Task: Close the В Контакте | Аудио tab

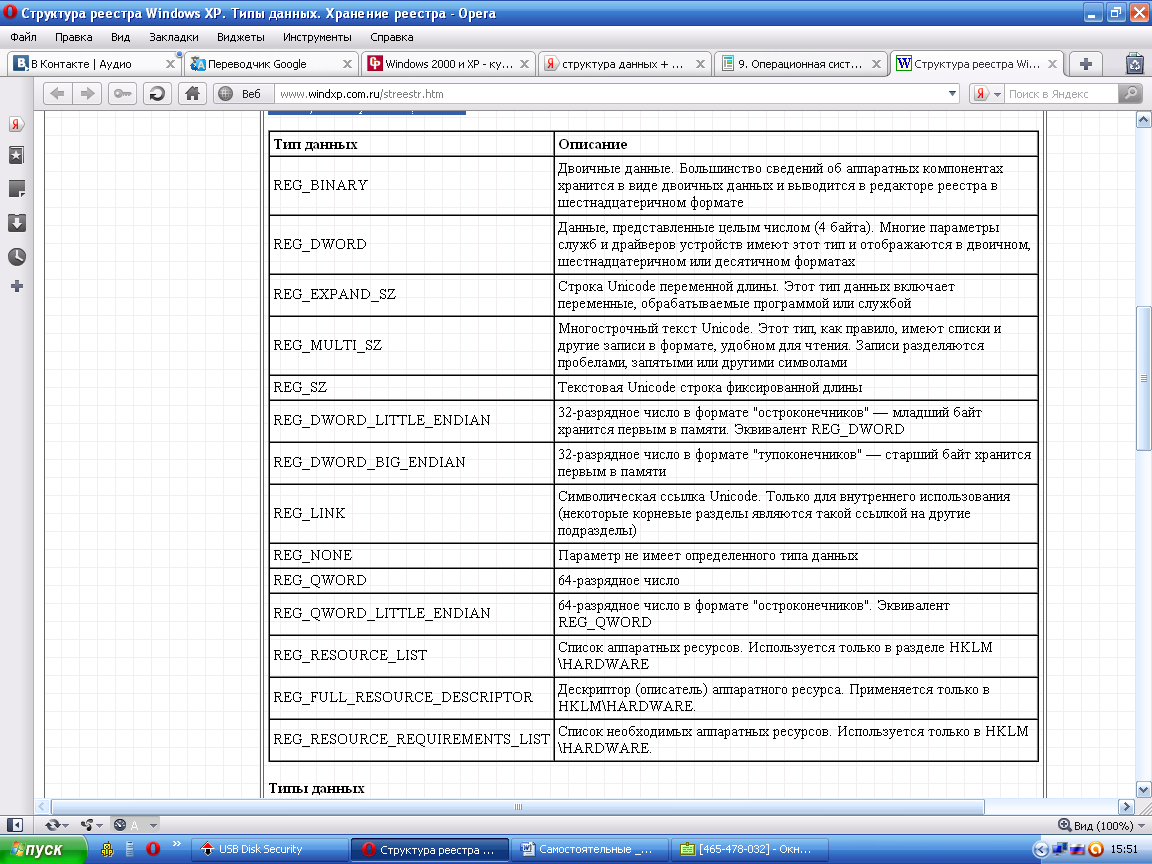Action: coord(170,65)
